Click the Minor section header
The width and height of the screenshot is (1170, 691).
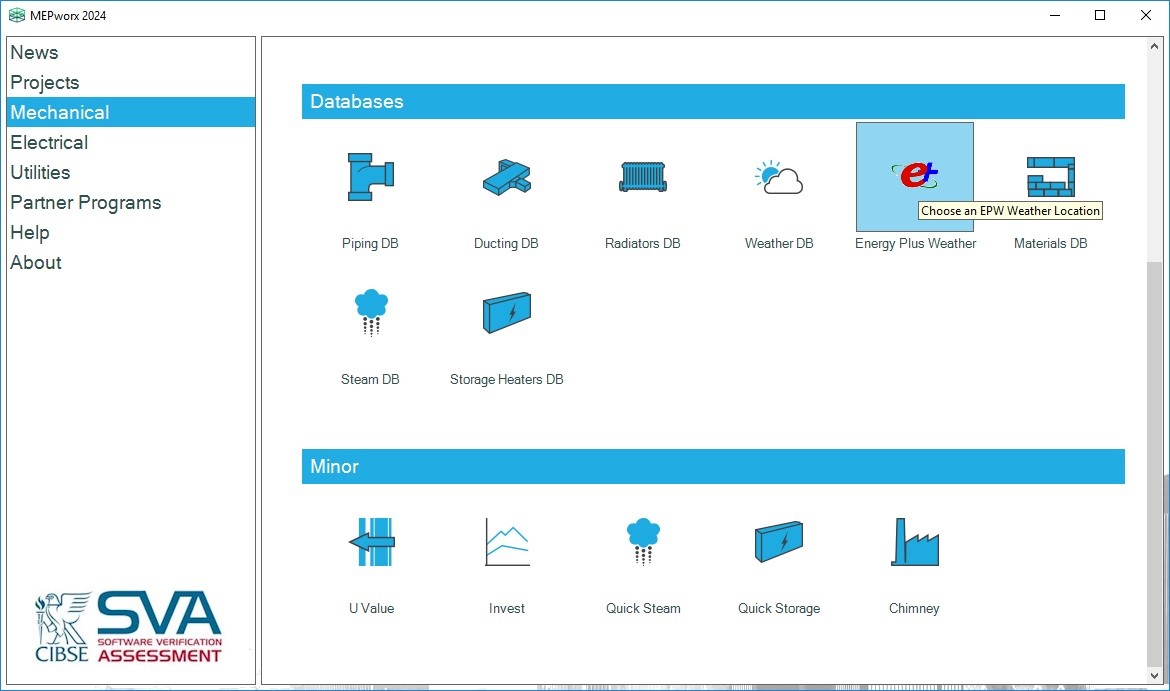point(713,466)
